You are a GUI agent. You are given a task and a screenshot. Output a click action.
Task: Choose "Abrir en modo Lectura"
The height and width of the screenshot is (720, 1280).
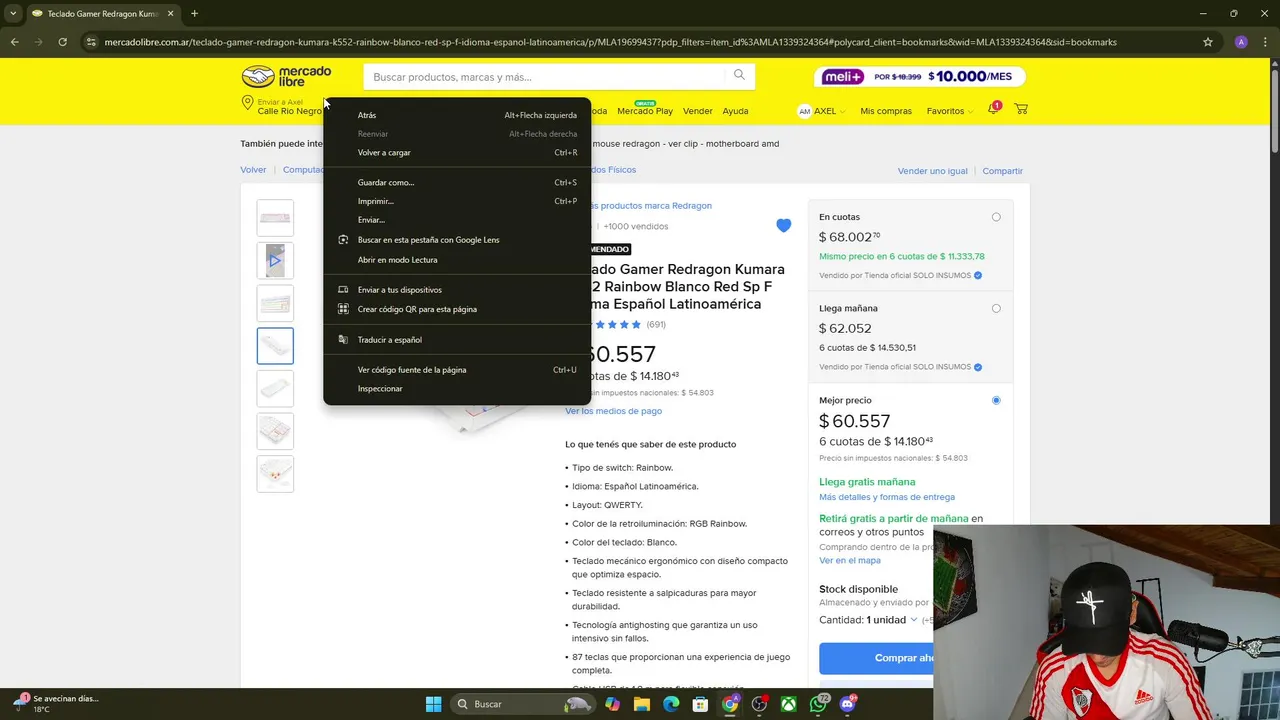457,260
